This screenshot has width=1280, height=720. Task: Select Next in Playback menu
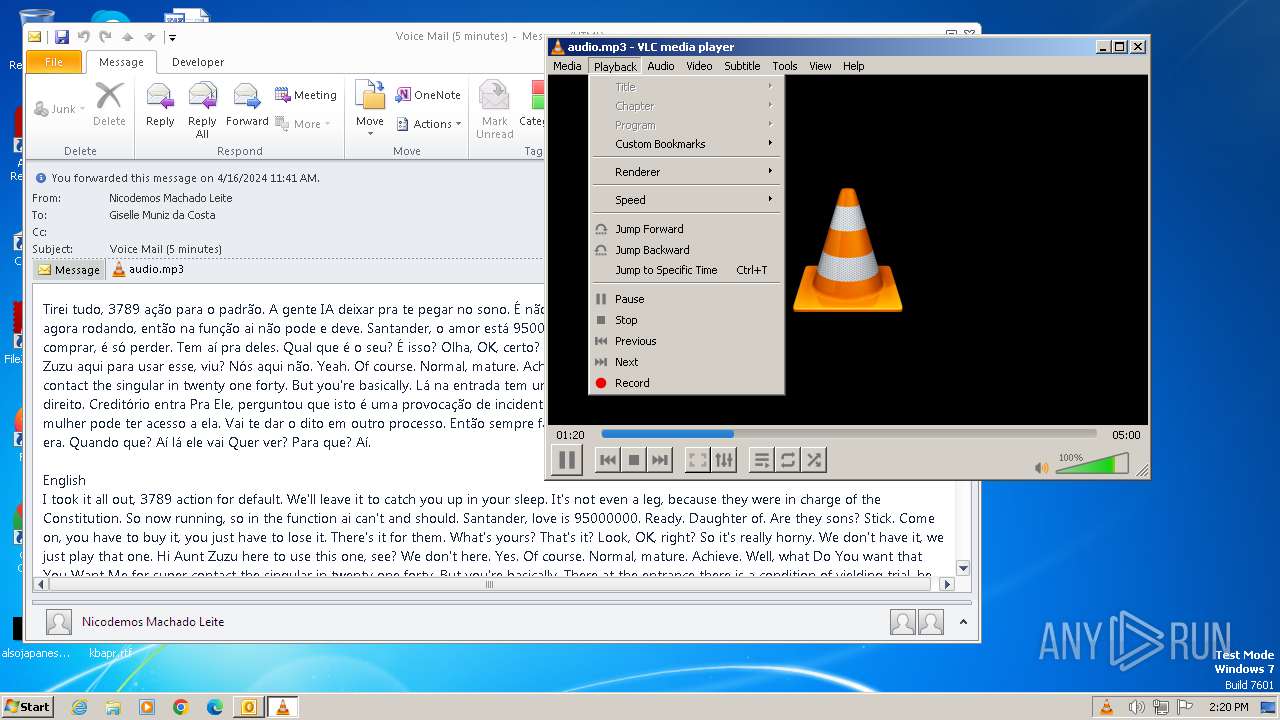coord(686,362)
